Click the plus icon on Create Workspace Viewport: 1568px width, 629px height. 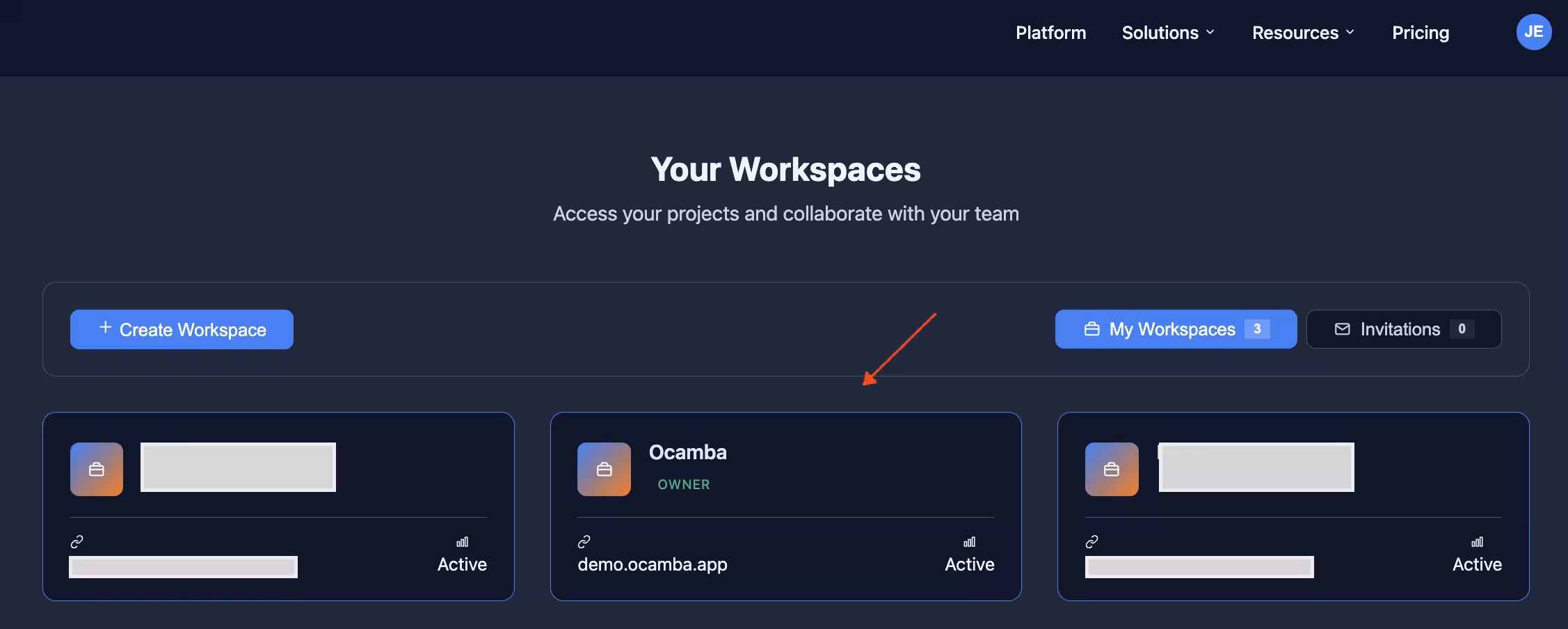105,328
